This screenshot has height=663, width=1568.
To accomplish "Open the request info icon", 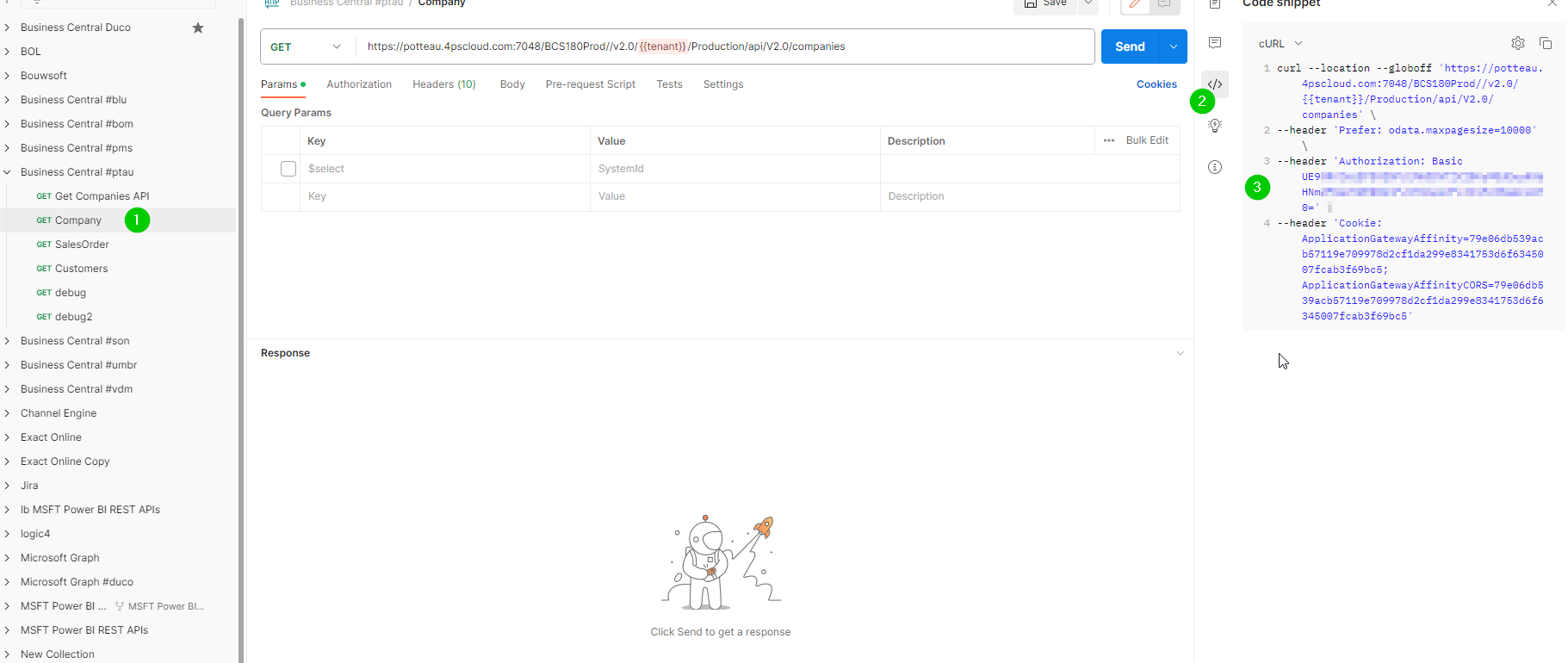I will tap(1215, 167).
